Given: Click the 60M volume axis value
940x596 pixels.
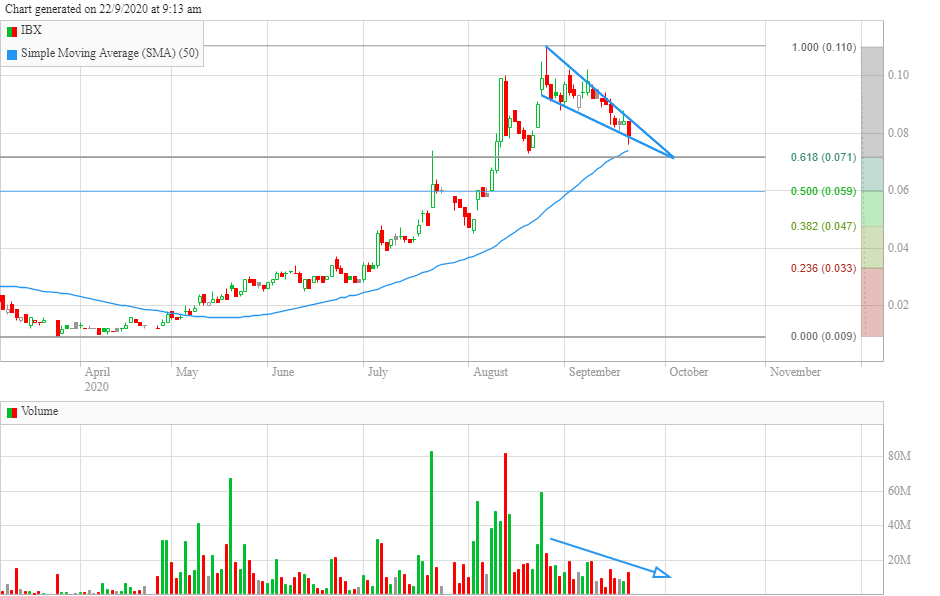Looking at the screenshot, I should coord(899,491).
